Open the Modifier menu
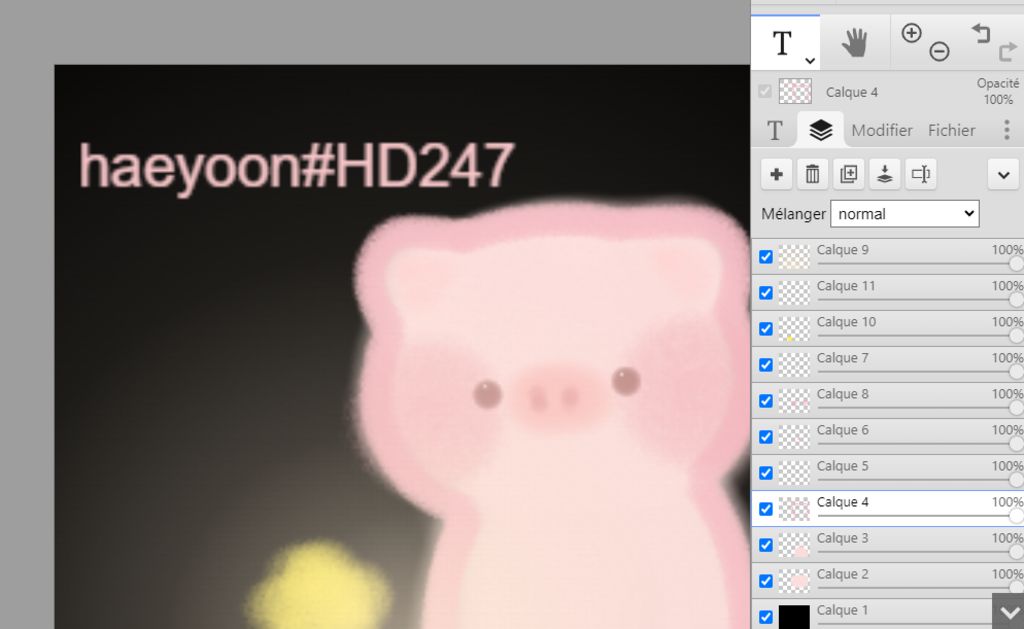Image resolution: width=1024 pixels, height=629 pixels. point(882,130)
